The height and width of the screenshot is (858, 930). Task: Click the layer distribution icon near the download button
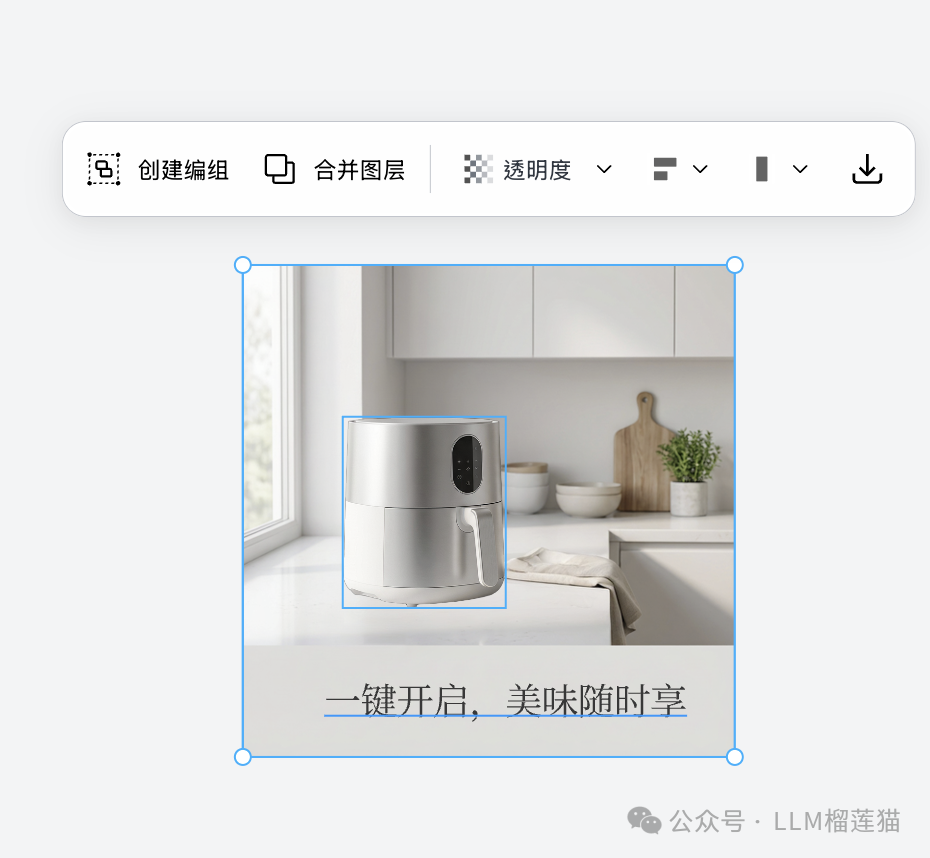(x=761, y=168)
